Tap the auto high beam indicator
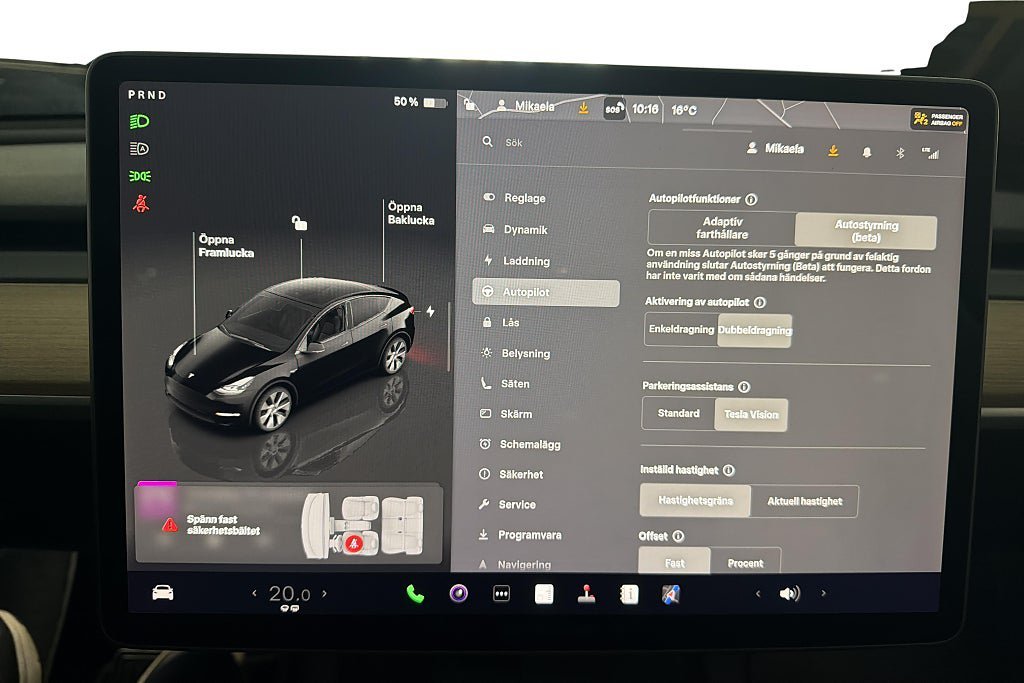1024x683 pixels. pos(139,149)
